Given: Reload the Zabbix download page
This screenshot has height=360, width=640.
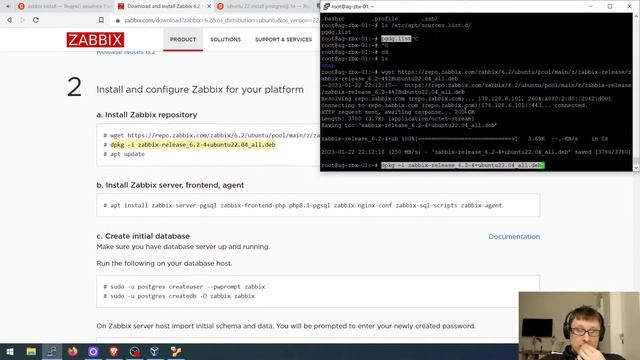Looking at the screenshot, I should (x=36, y=20).
